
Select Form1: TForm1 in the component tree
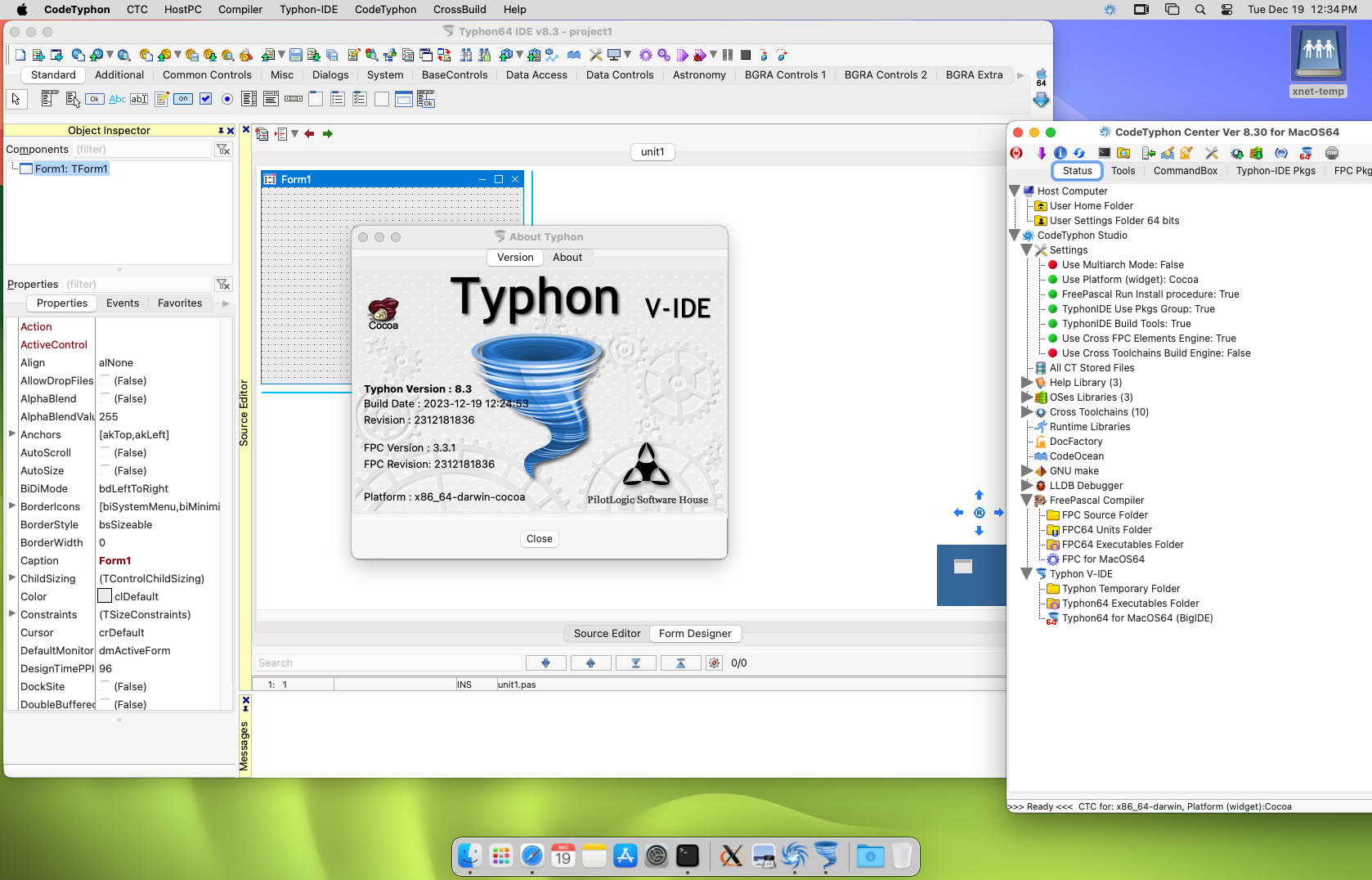point(71,168)
